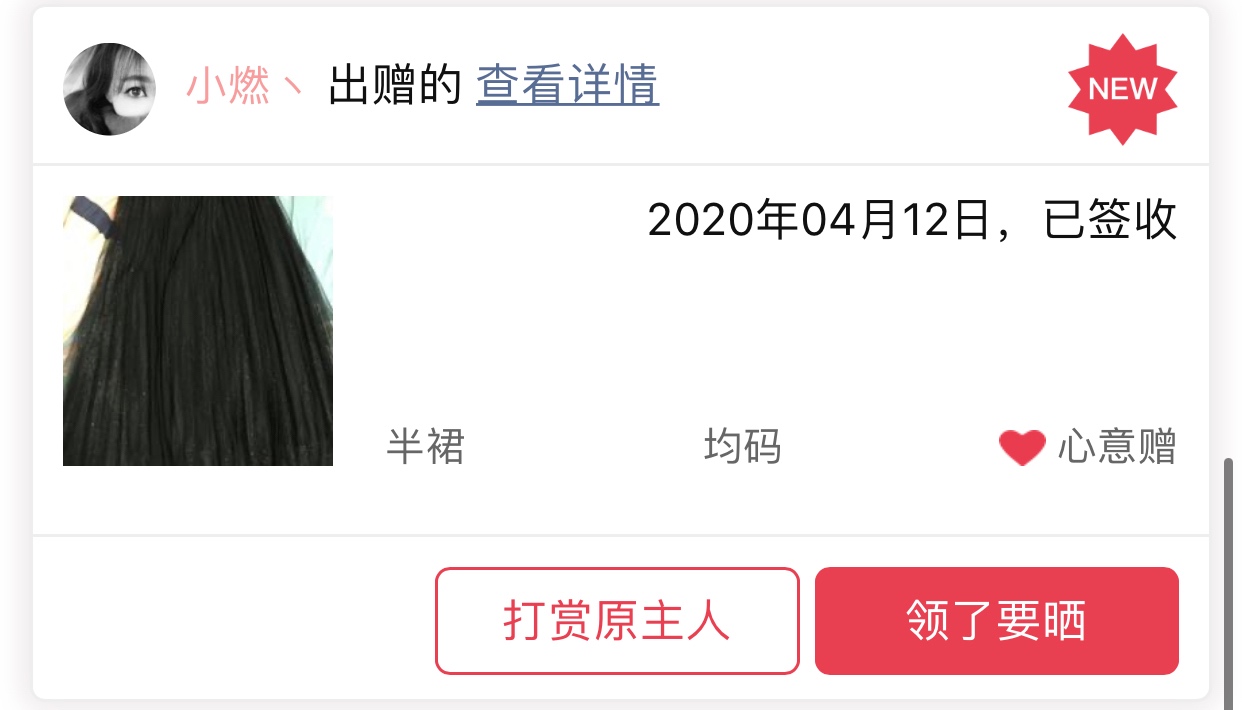The height and width of the screenshot is (710, 1242).
Task: Click the 出赠的 text in header
Action: click(395, 87)
